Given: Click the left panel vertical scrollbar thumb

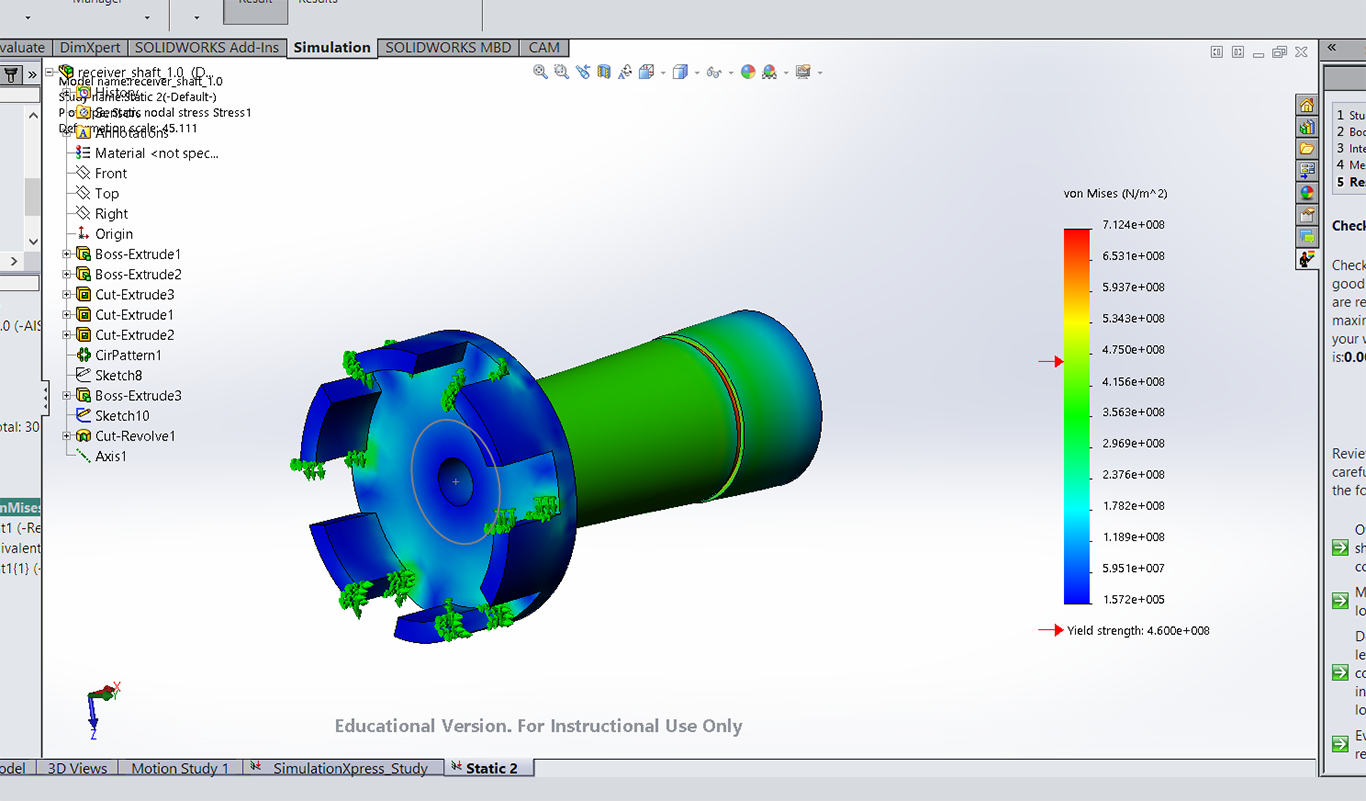Looking at the screenshot, I should coord(33,197).
